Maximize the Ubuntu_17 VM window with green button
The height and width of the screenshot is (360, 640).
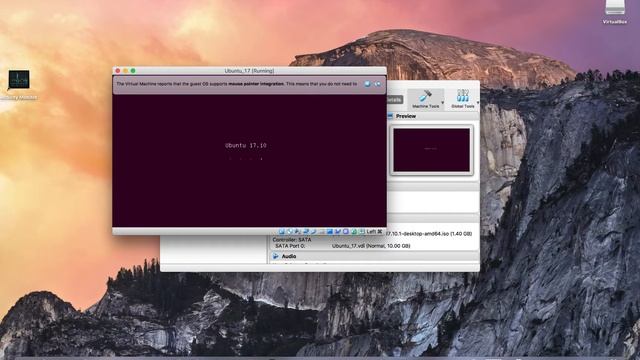[133, 71]
